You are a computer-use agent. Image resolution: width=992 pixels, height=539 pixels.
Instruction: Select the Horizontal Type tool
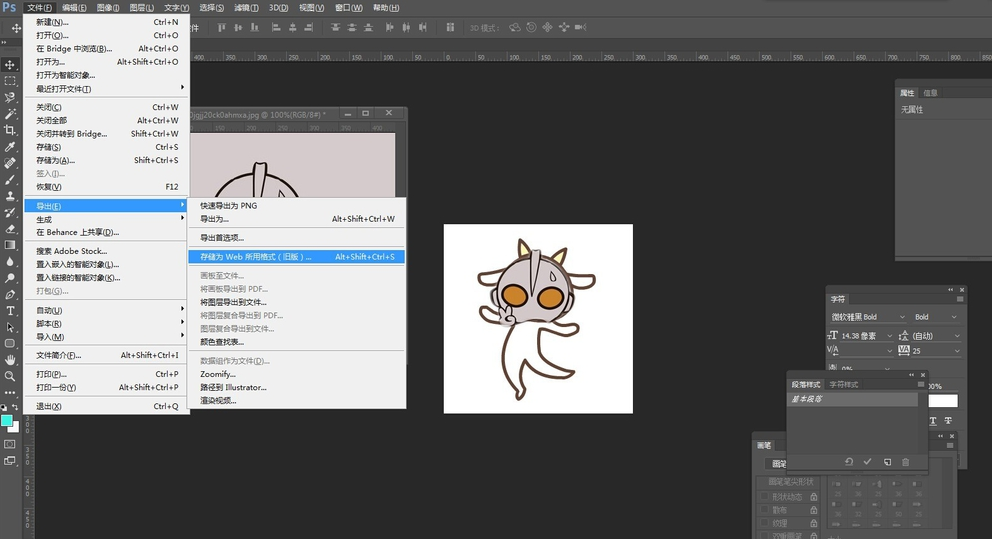(x=10, y=311)
